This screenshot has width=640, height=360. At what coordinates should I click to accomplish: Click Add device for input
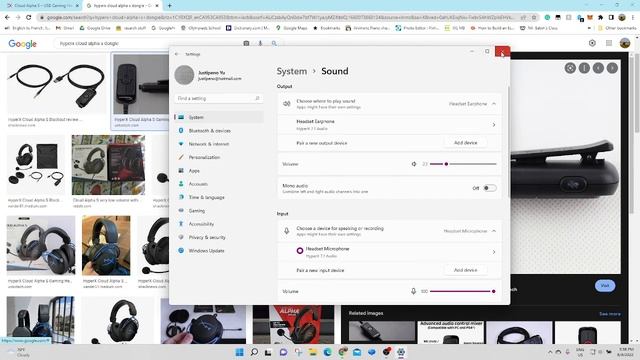(x=465, y=270)
